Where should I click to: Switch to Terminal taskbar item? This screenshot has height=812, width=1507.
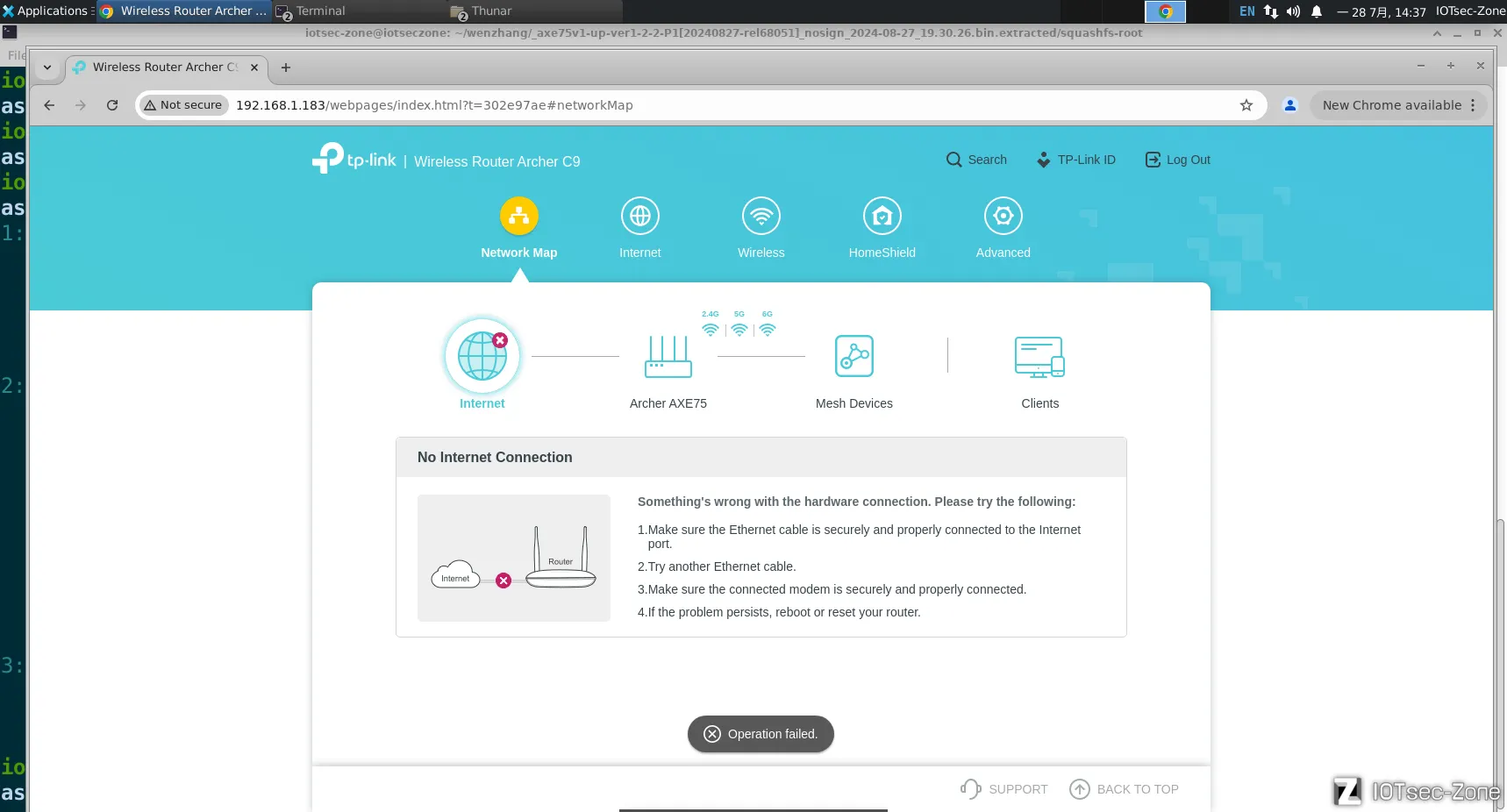tap(359, 11)
